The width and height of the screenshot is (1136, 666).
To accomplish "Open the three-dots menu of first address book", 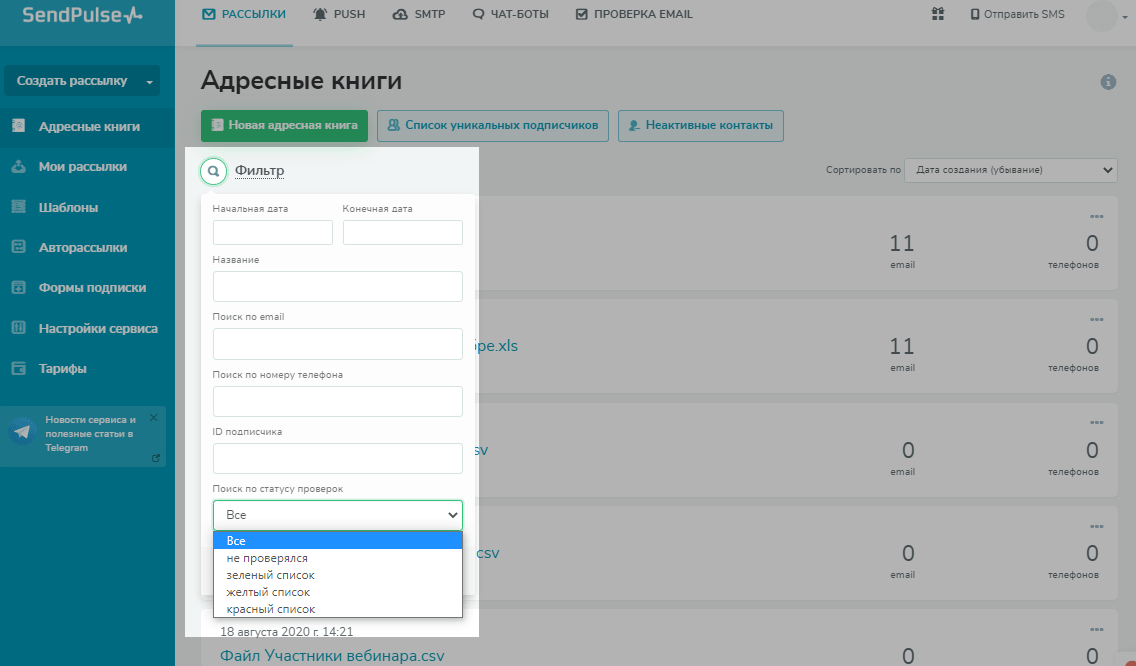I will pos(1096,217).
